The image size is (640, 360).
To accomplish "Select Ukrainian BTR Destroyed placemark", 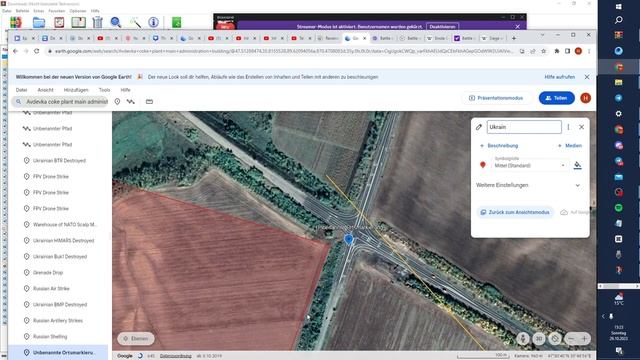I will click(x=59, y=160).
